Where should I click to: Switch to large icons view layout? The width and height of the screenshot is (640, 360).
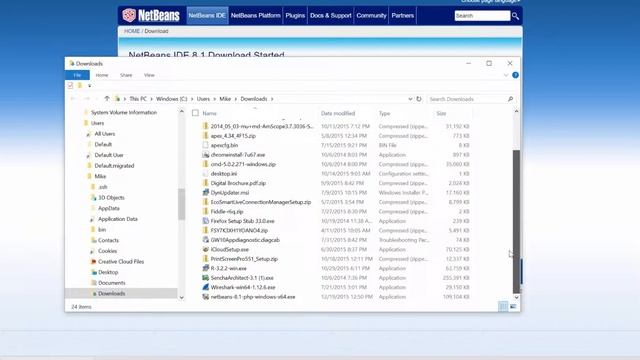tap(513, 306)
